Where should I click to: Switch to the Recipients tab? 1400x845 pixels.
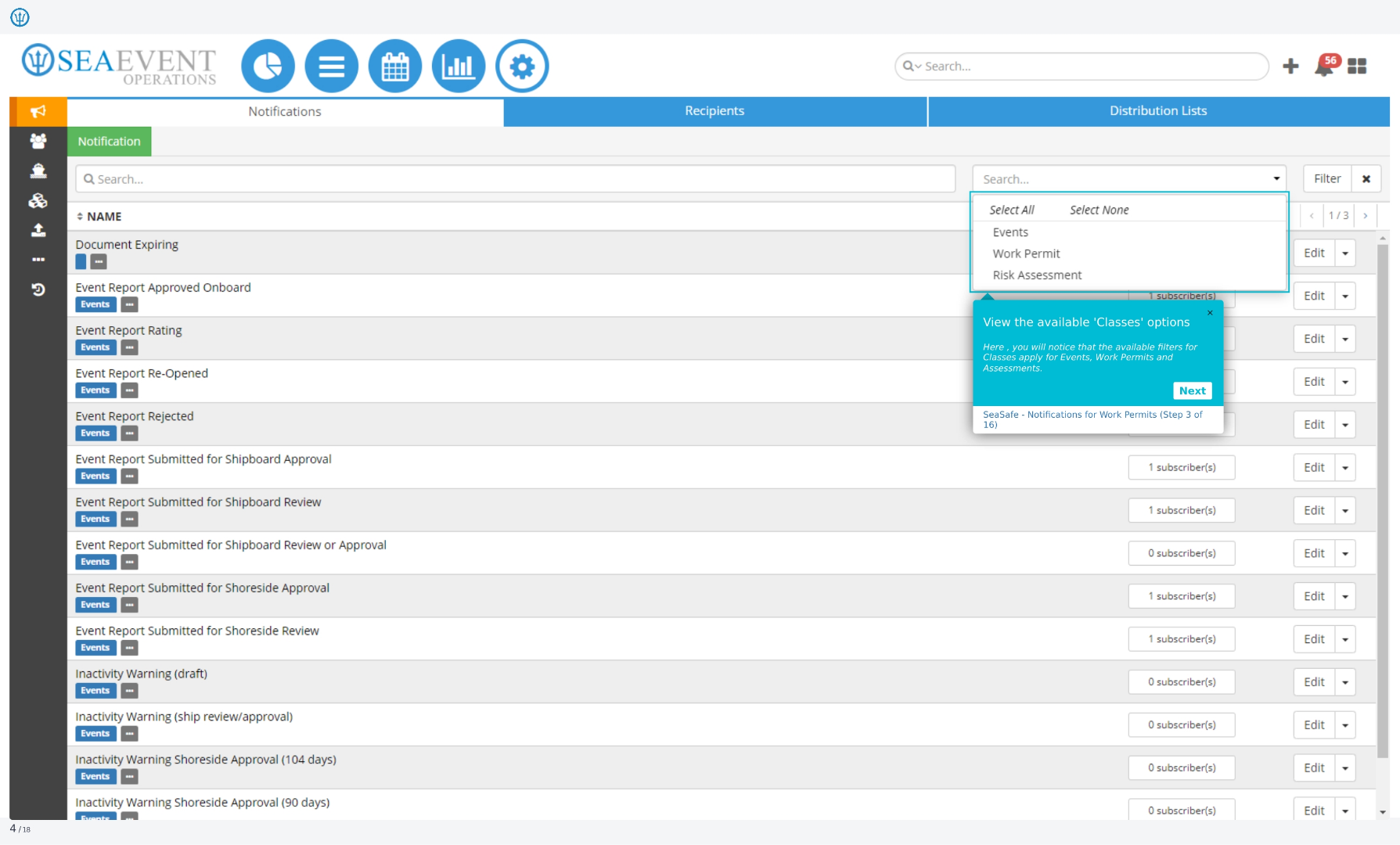click(714, 111)
